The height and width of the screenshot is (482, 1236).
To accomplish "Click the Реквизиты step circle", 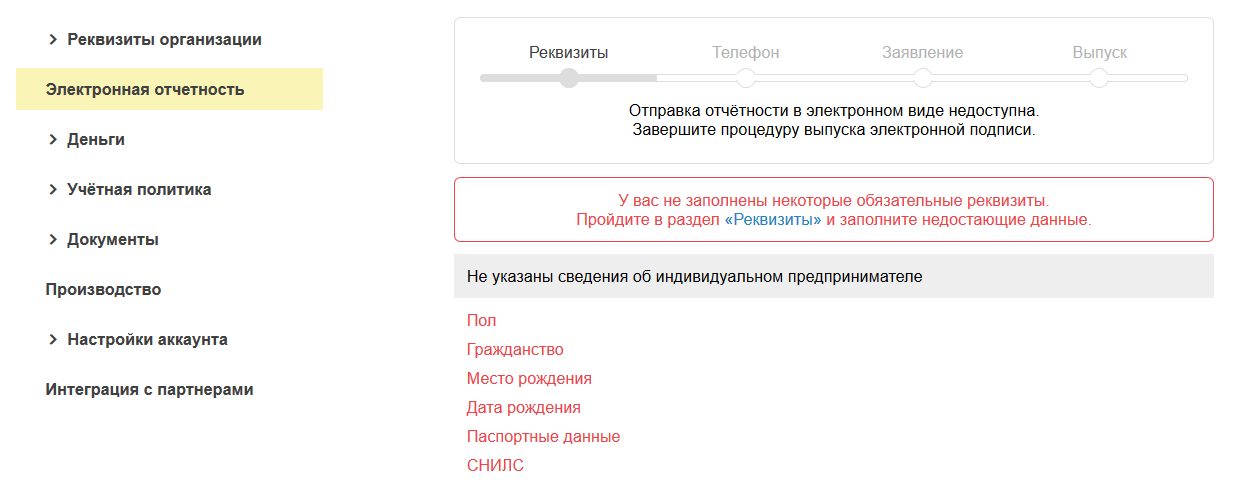I will 569,78.
